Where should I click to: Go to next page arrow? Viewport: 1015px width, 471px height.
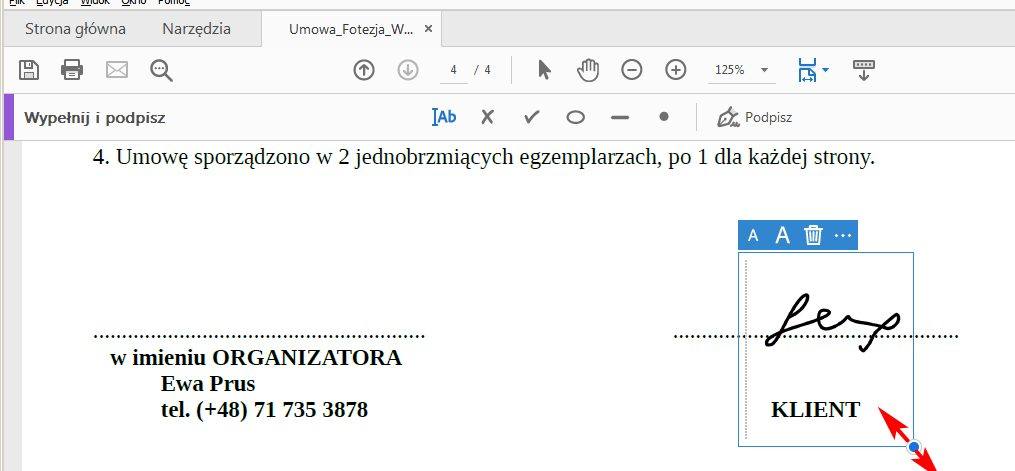coord(407,70)
